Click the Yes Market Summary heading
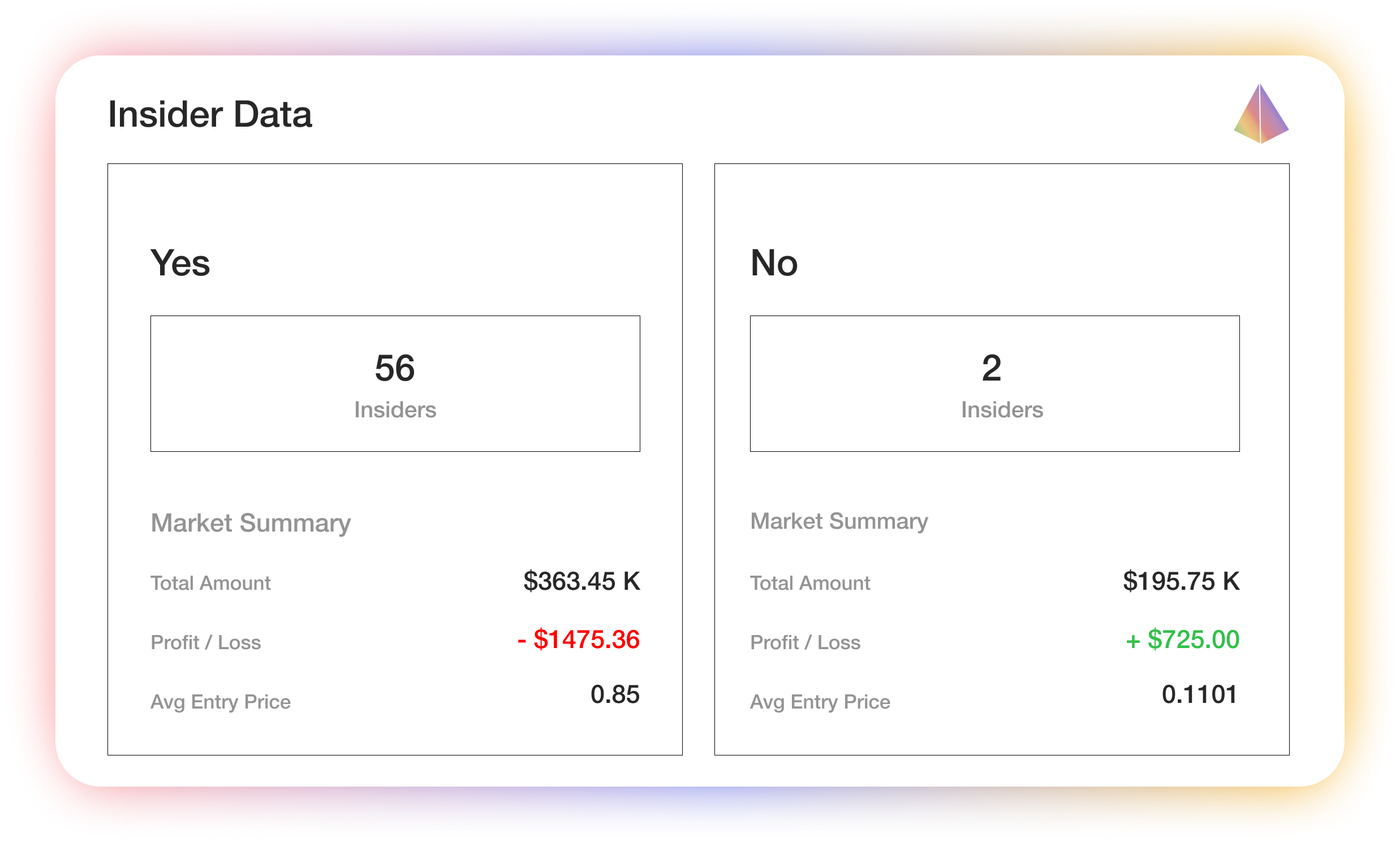 pos(251,522)
